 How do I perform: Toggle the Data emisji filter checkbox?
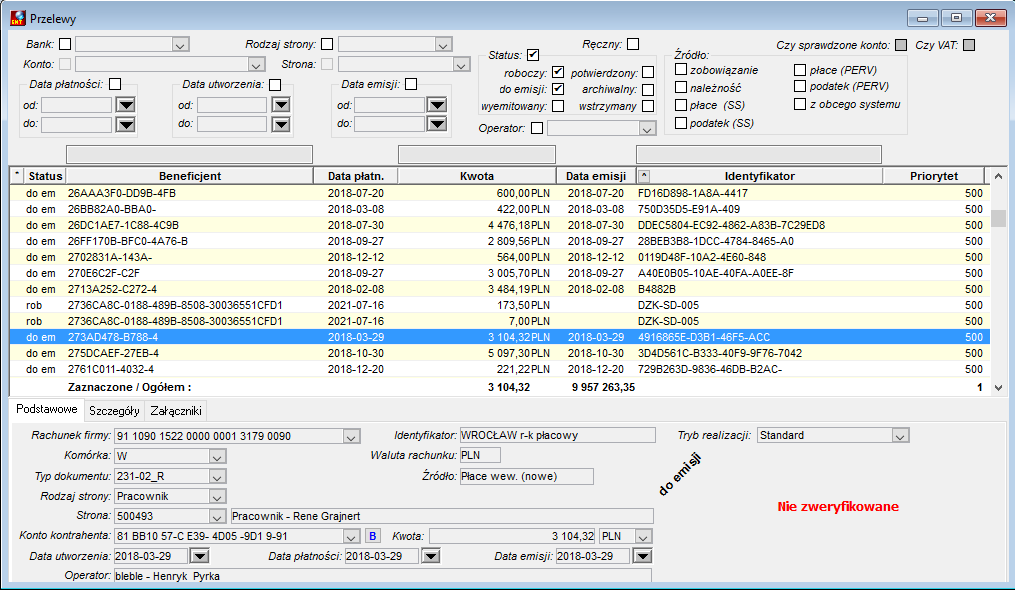point(411,84)
